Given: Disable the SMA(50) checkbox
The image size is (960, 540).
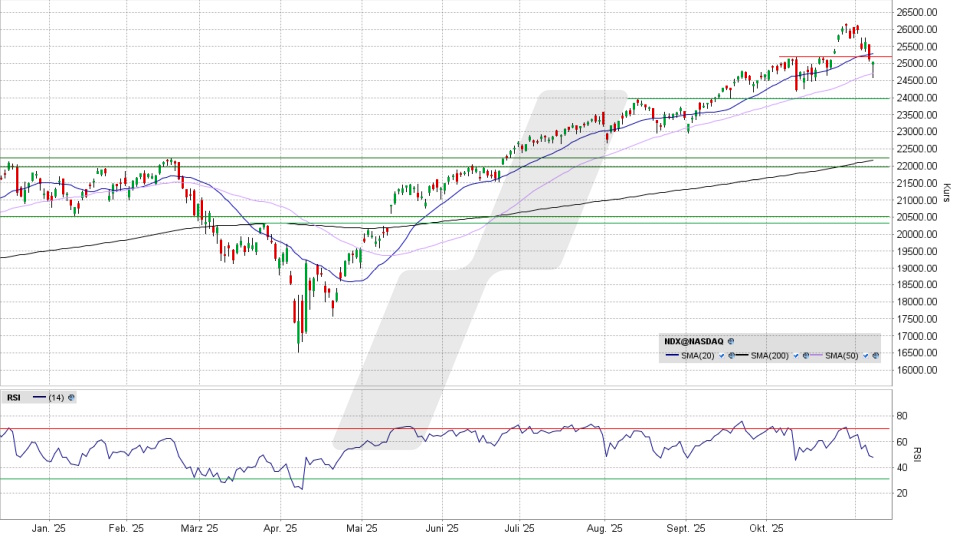Looking at the screenshot, I should point(866,356).
